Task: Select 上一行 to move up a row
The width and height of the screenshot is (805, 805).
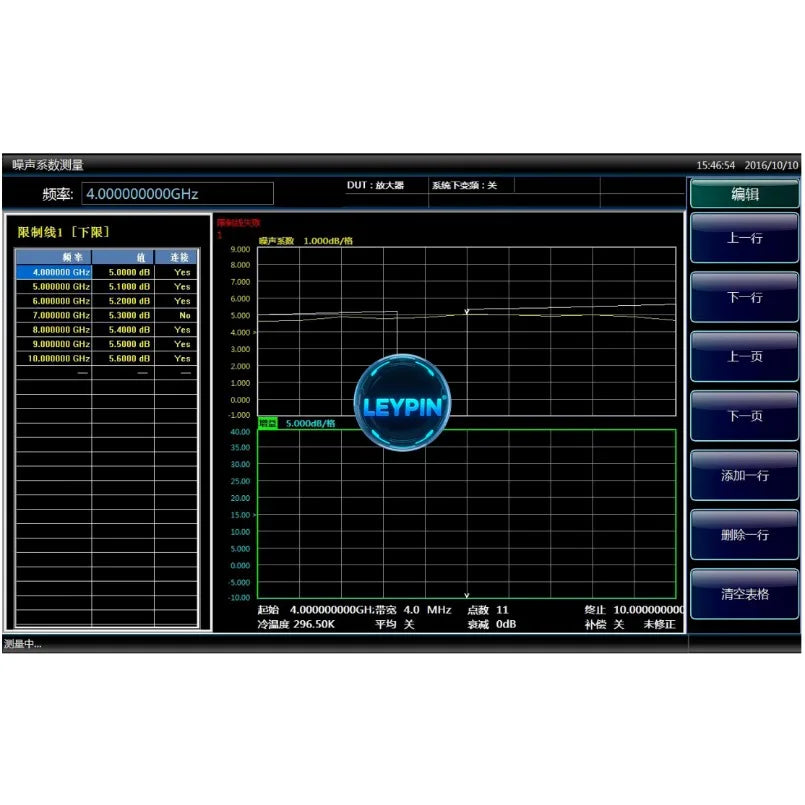Action: tap(744, 238)
